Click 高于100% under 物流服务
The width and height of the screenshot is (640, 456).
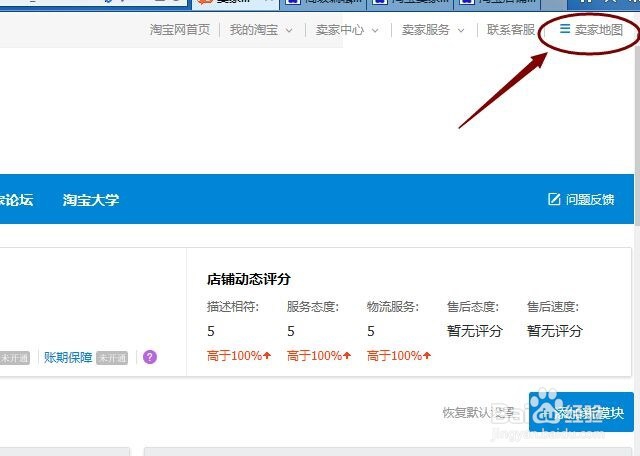pos(399,356)
